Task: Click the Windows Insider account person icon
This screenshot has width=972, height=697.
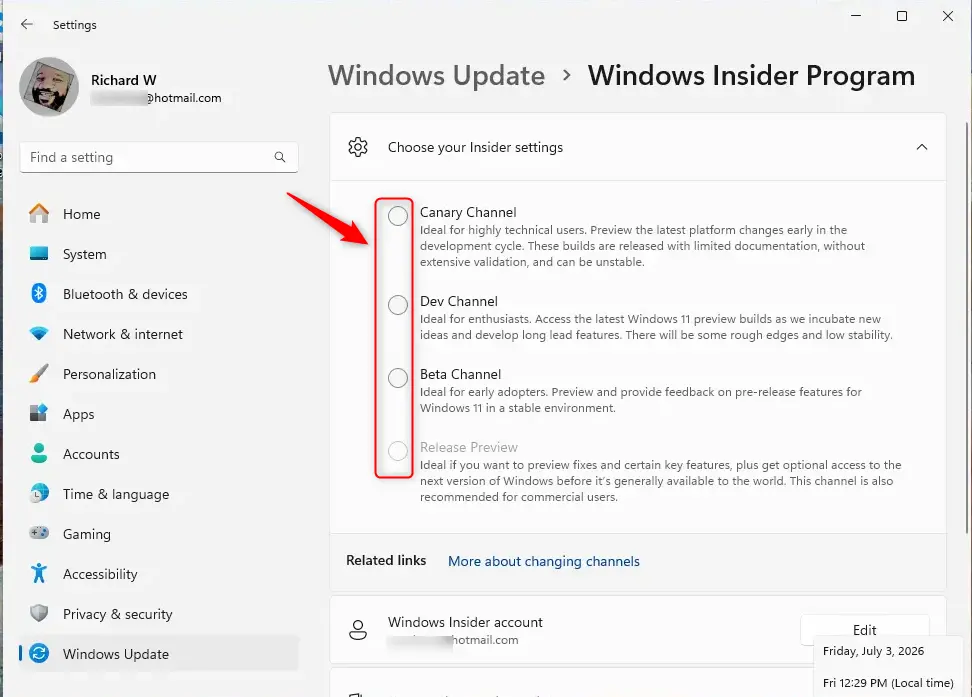Action: 358,630
